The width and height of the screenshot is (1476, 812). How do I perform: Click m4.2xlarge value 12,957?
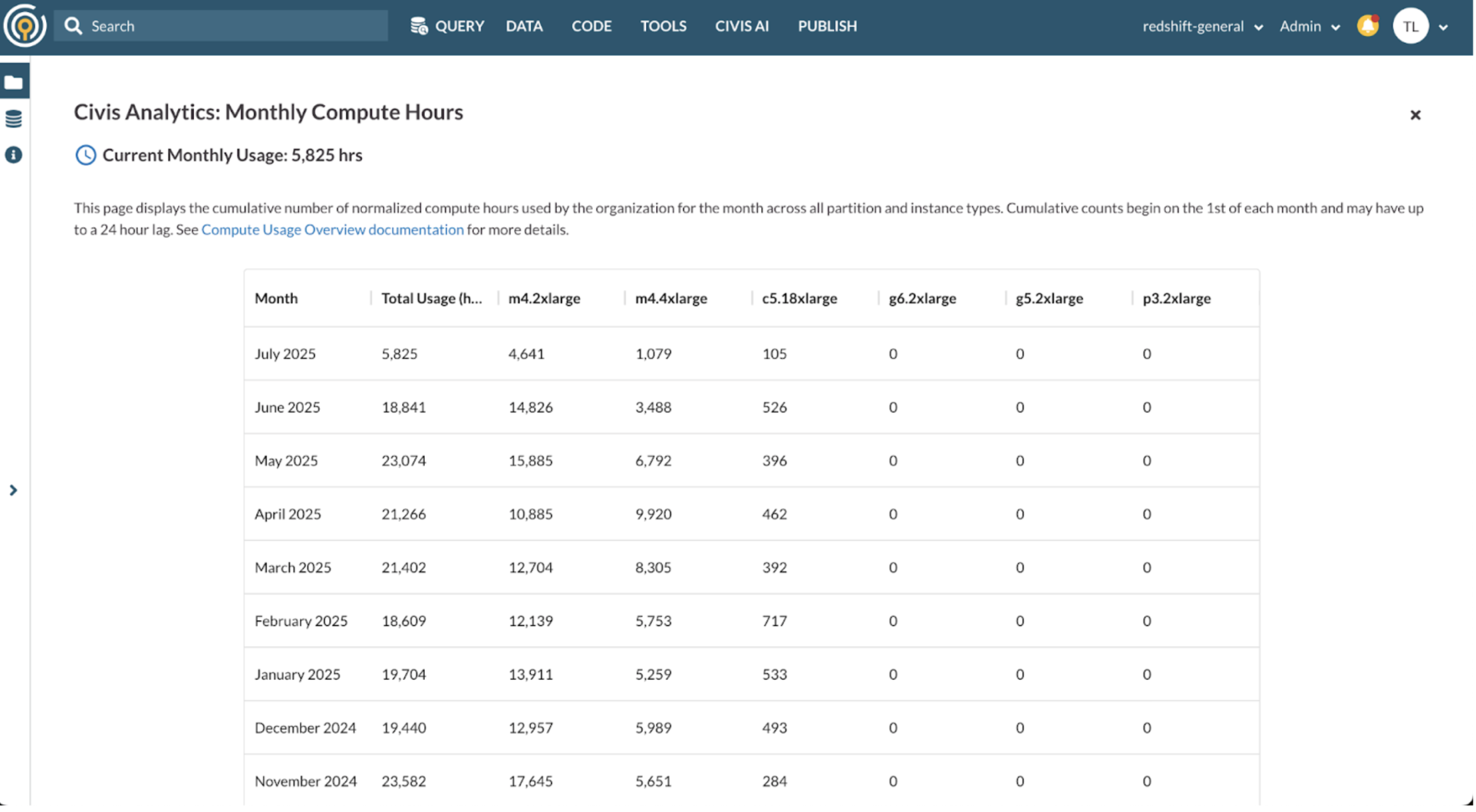[x=530, y=727]
